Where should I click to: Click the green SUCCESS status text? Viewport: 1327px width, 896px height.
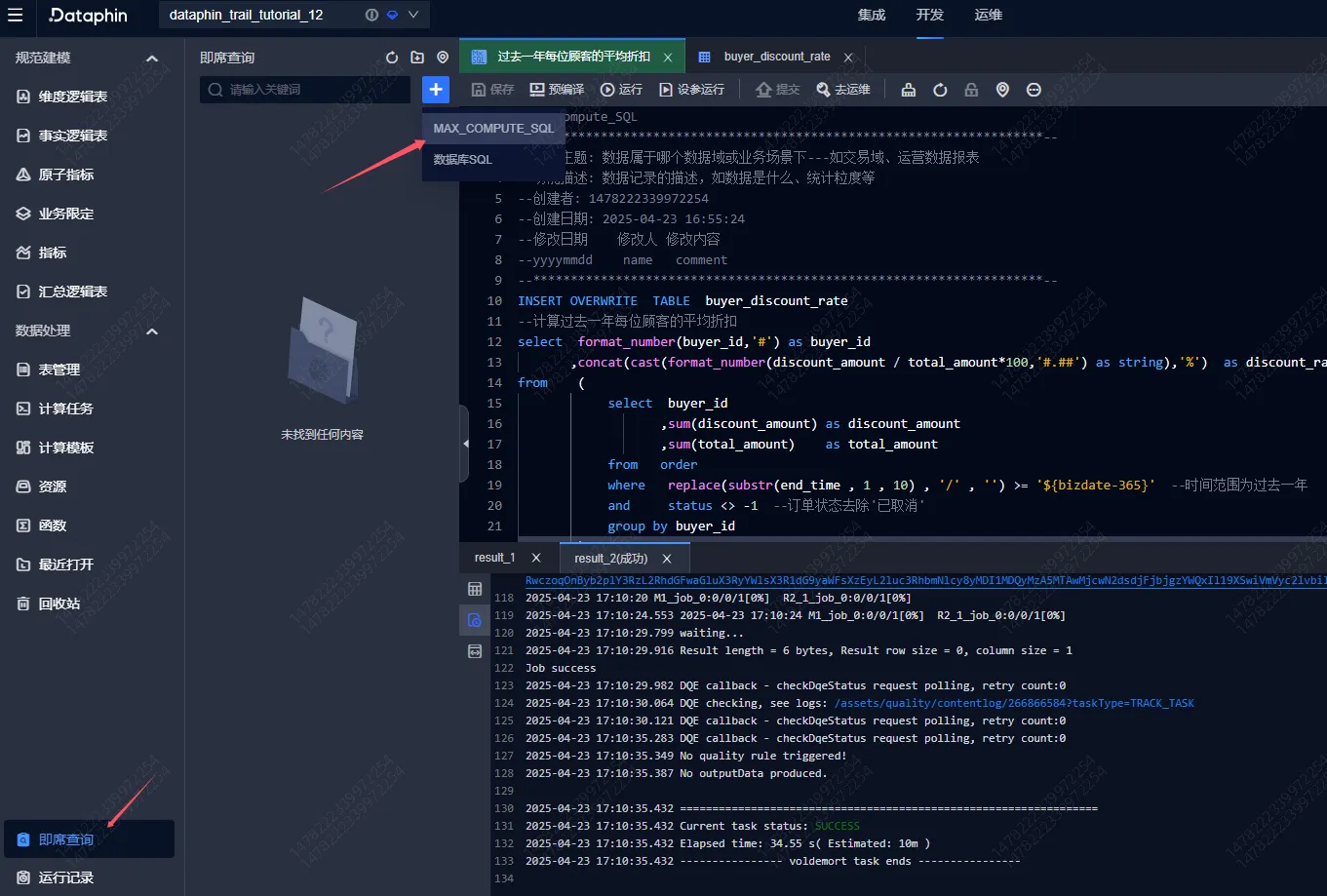tap(838, 826)
